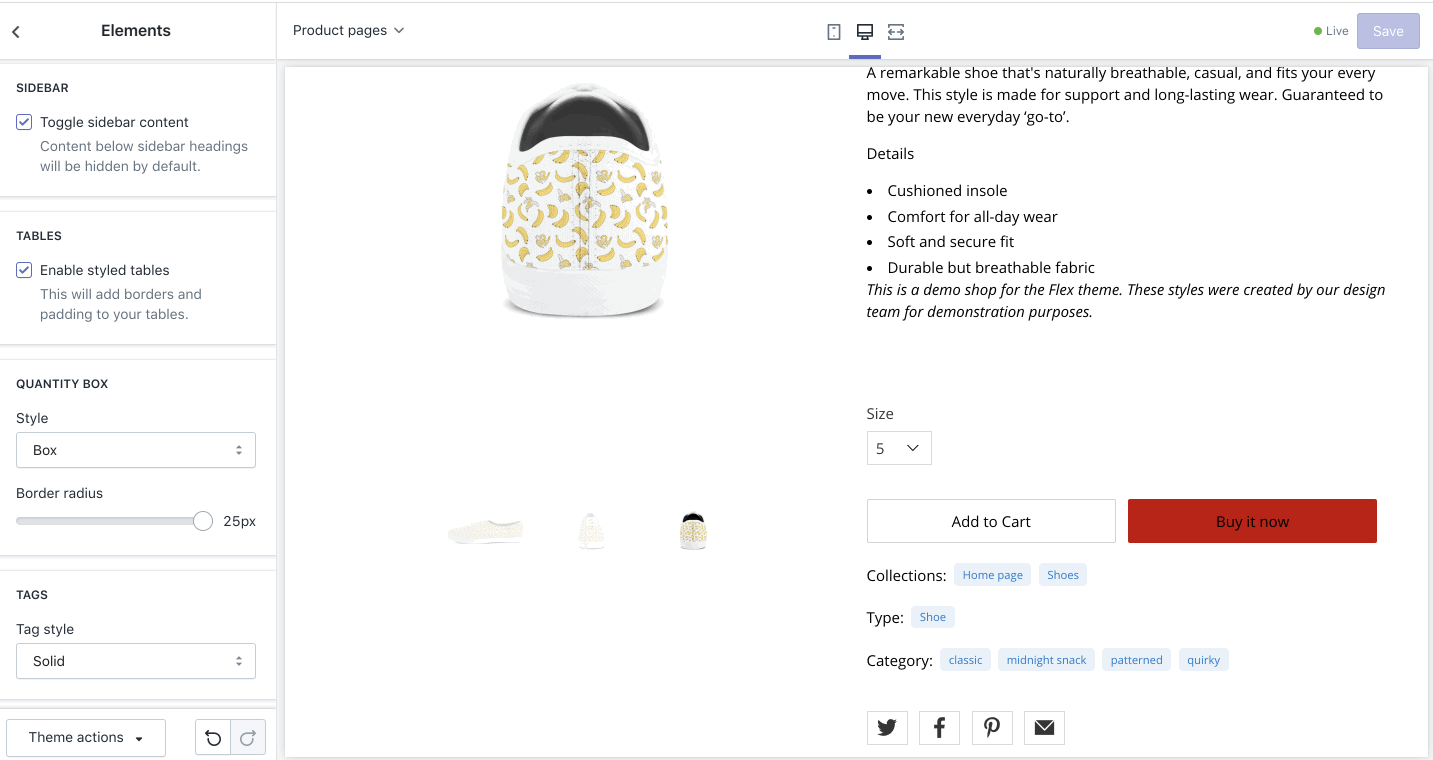The width and height of the screenshot is (1433, 760).
Task: Open the Pinterest share icon
Action: click(x=992, y=727)
